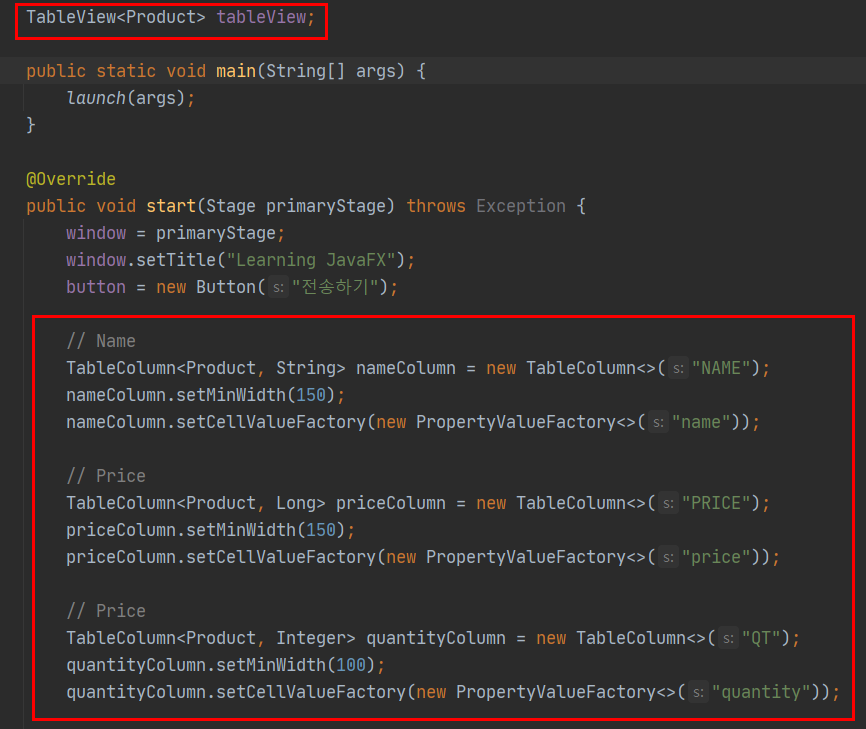Click the Exception keyword in throws clause

click(521, 206)
